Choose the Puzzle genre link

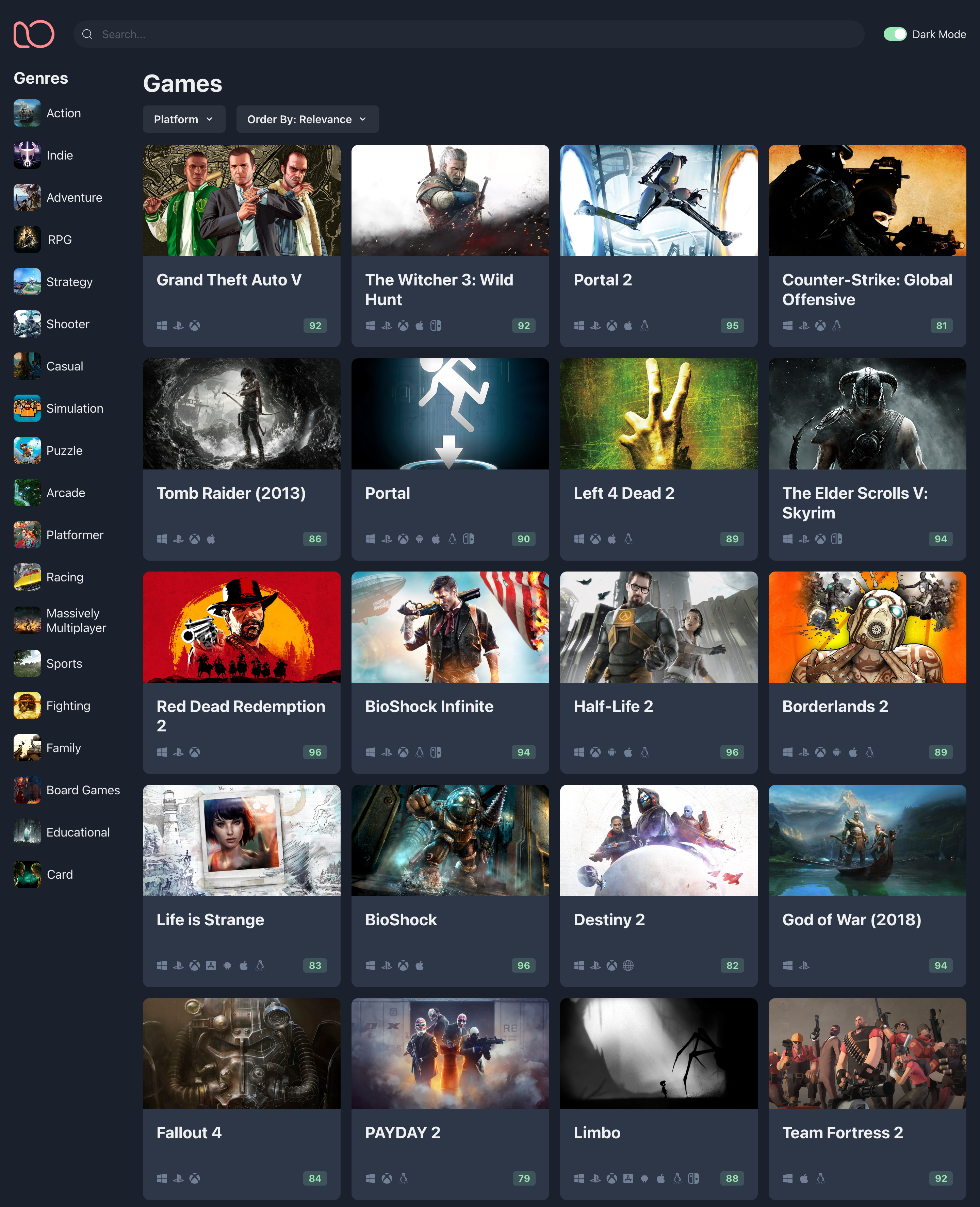64,450
